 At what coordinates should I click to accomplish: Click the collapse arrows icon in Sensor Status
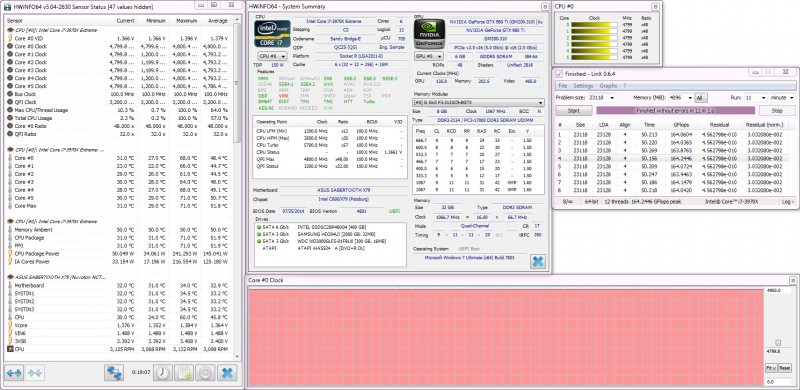35,373
